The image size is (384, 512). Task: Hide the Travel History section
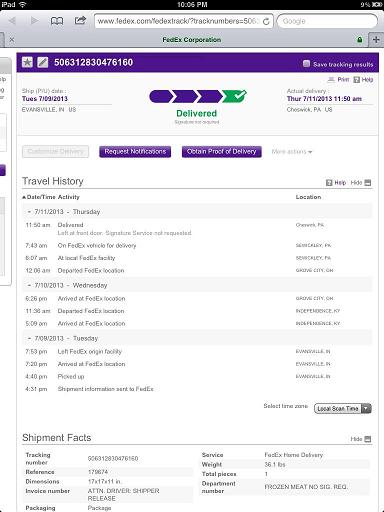coord(361,183)
